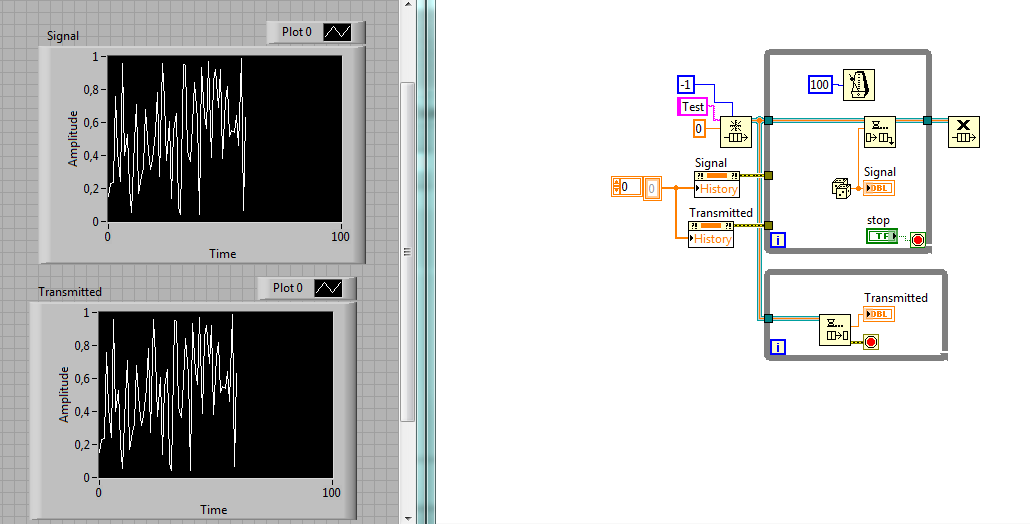Click the Release Queue node

point(964,132)
